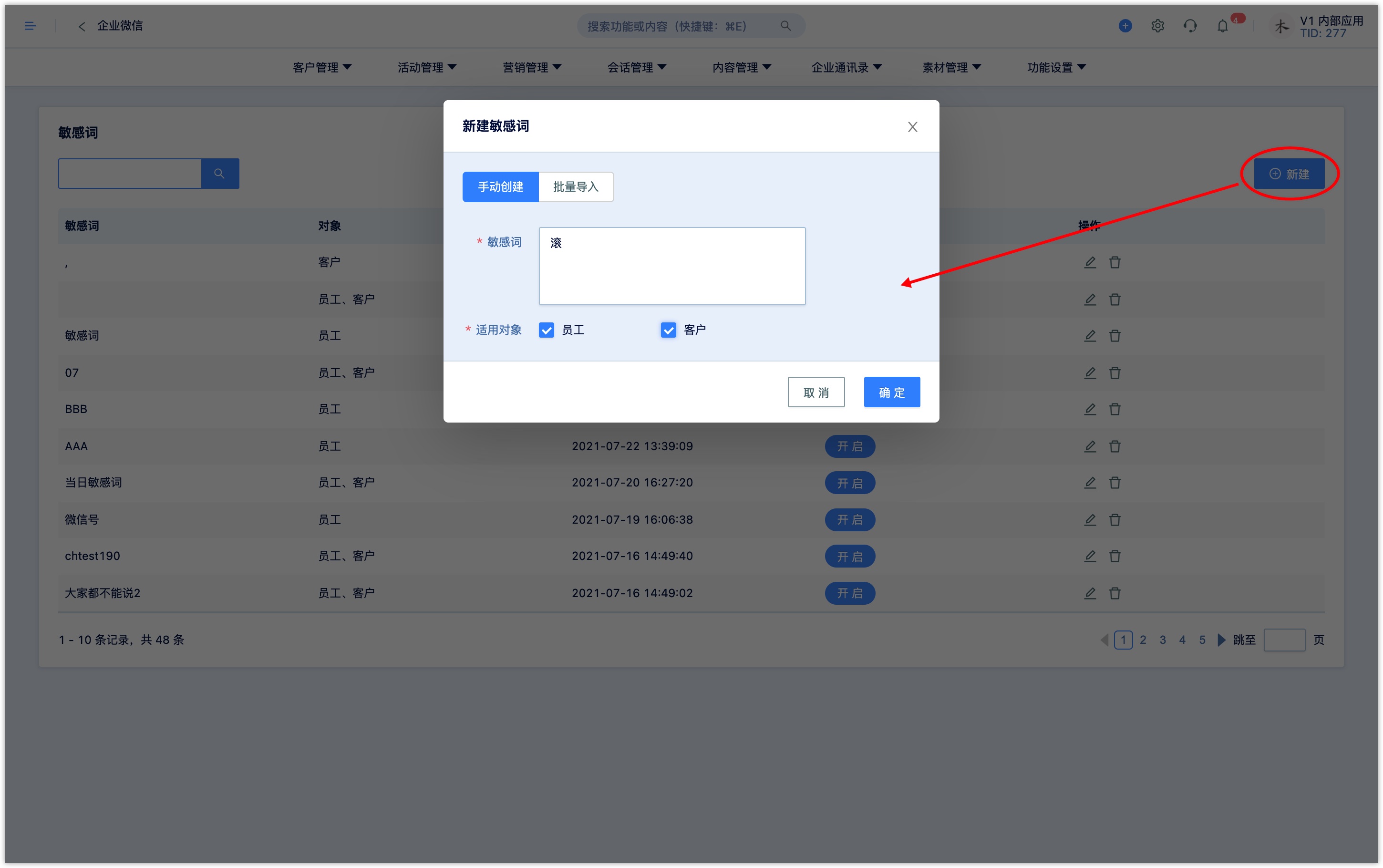Toggle 开启 status for chtest190 row

(x=850, y=557)
